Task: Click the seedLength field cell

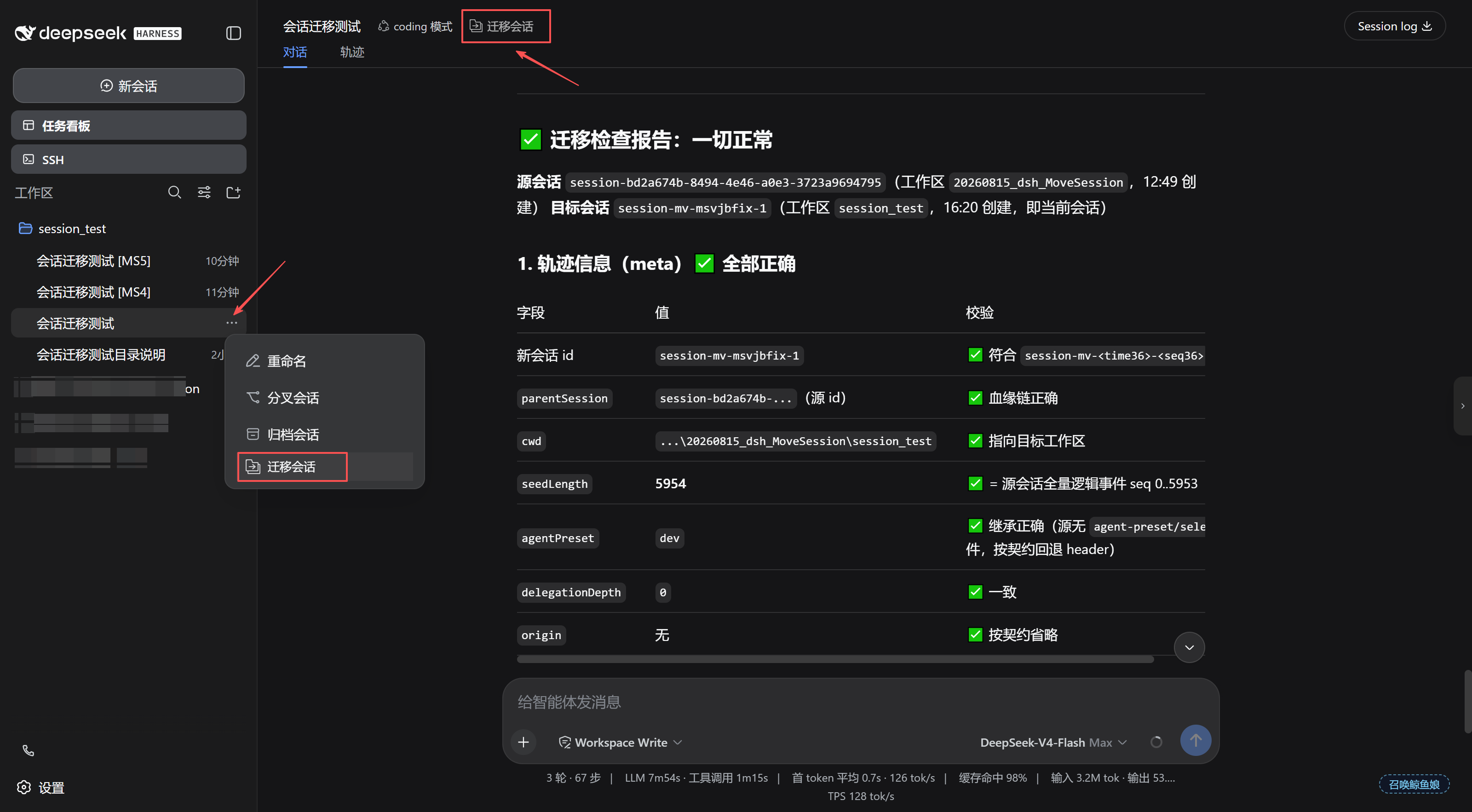Action: [x=554, y=484]
